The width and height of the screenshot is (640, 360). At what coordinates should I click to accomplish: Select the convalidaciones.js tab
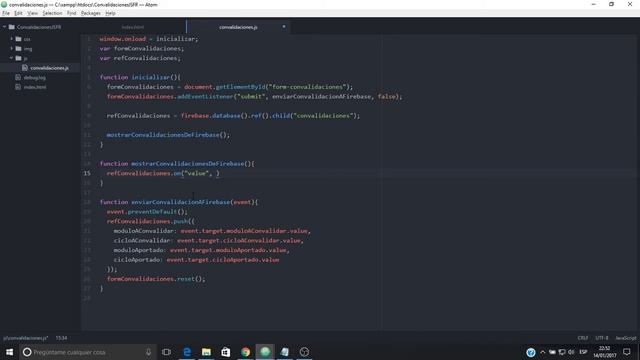coord(238,27)
